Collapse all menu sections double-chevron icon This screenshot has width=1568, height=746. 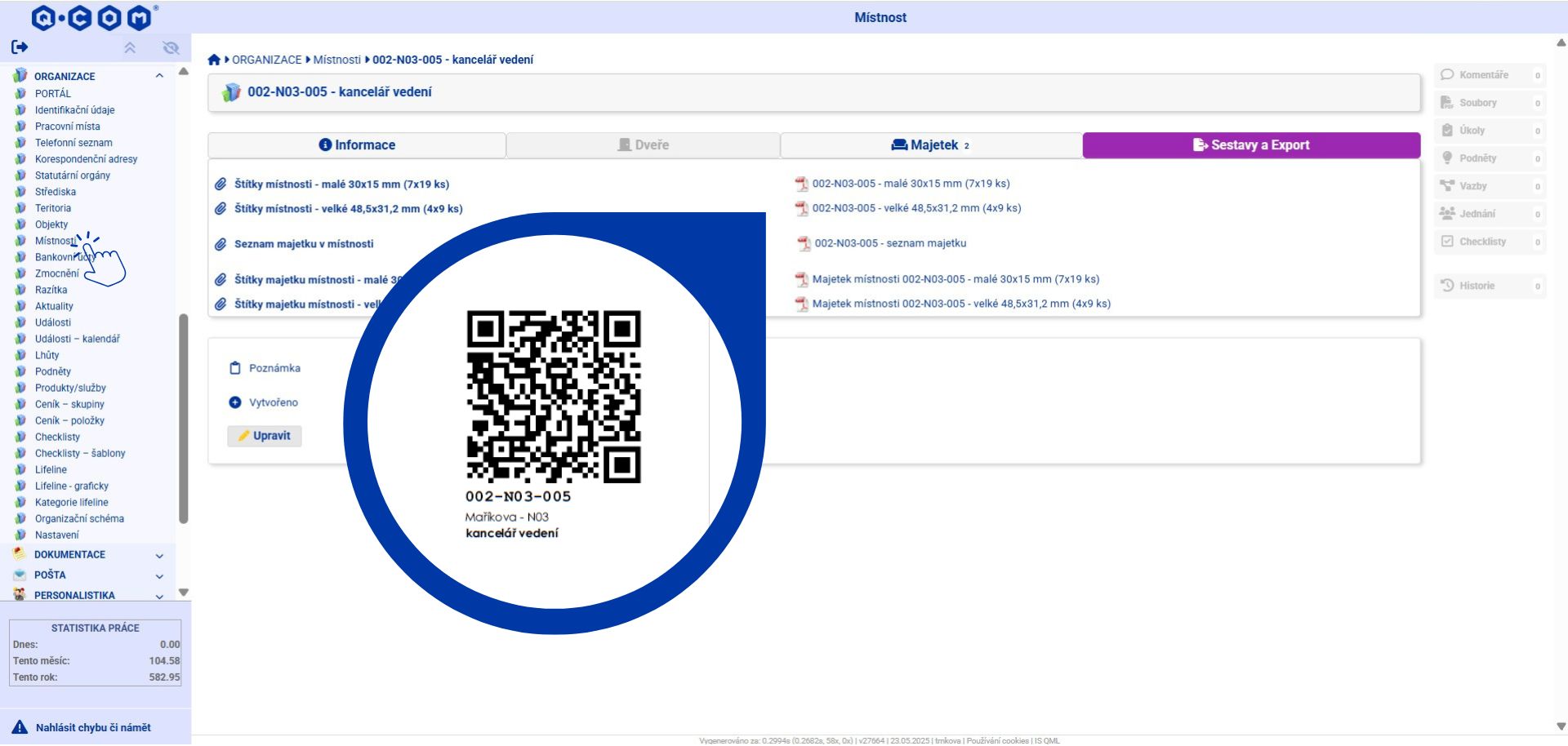coord(130,48)
